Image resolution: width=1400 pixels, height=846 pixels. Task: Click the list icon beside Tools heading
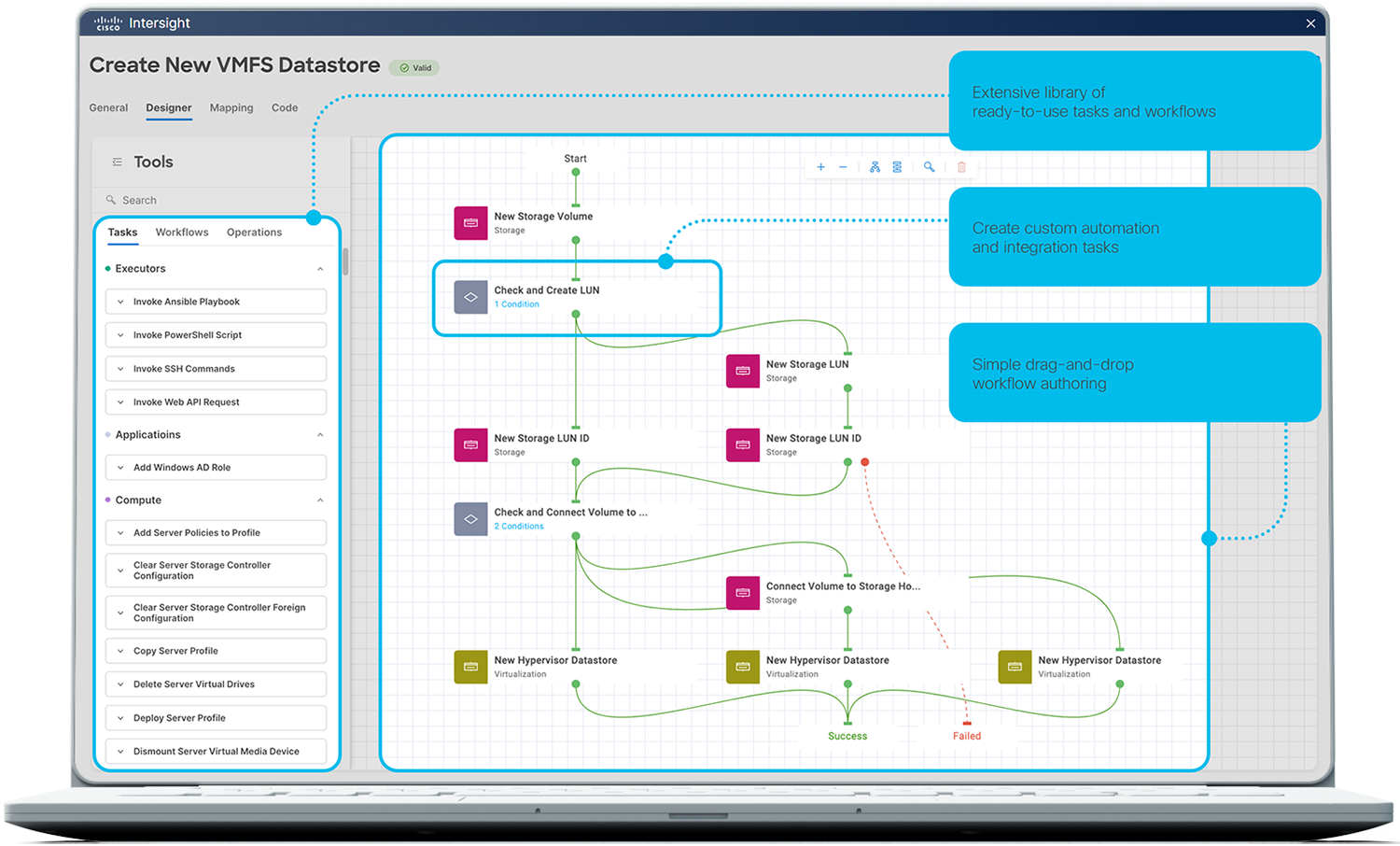coord(117,162)
